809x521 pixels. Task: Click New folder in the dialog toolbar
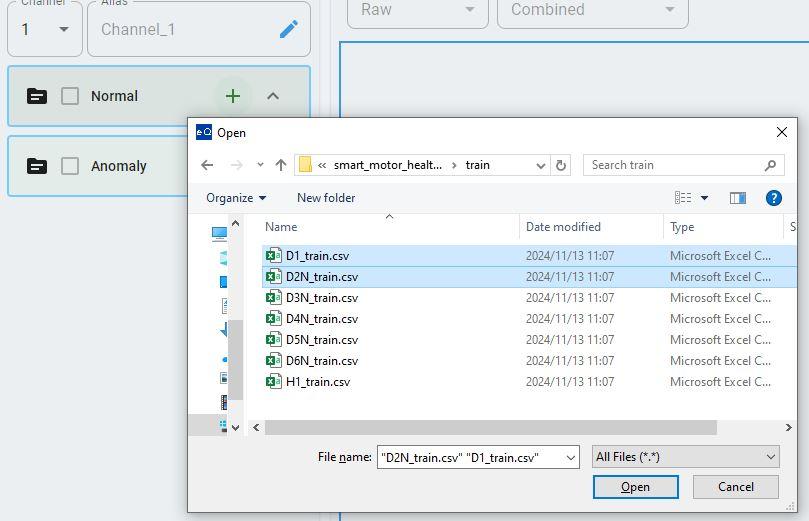[x=326, y=198]
